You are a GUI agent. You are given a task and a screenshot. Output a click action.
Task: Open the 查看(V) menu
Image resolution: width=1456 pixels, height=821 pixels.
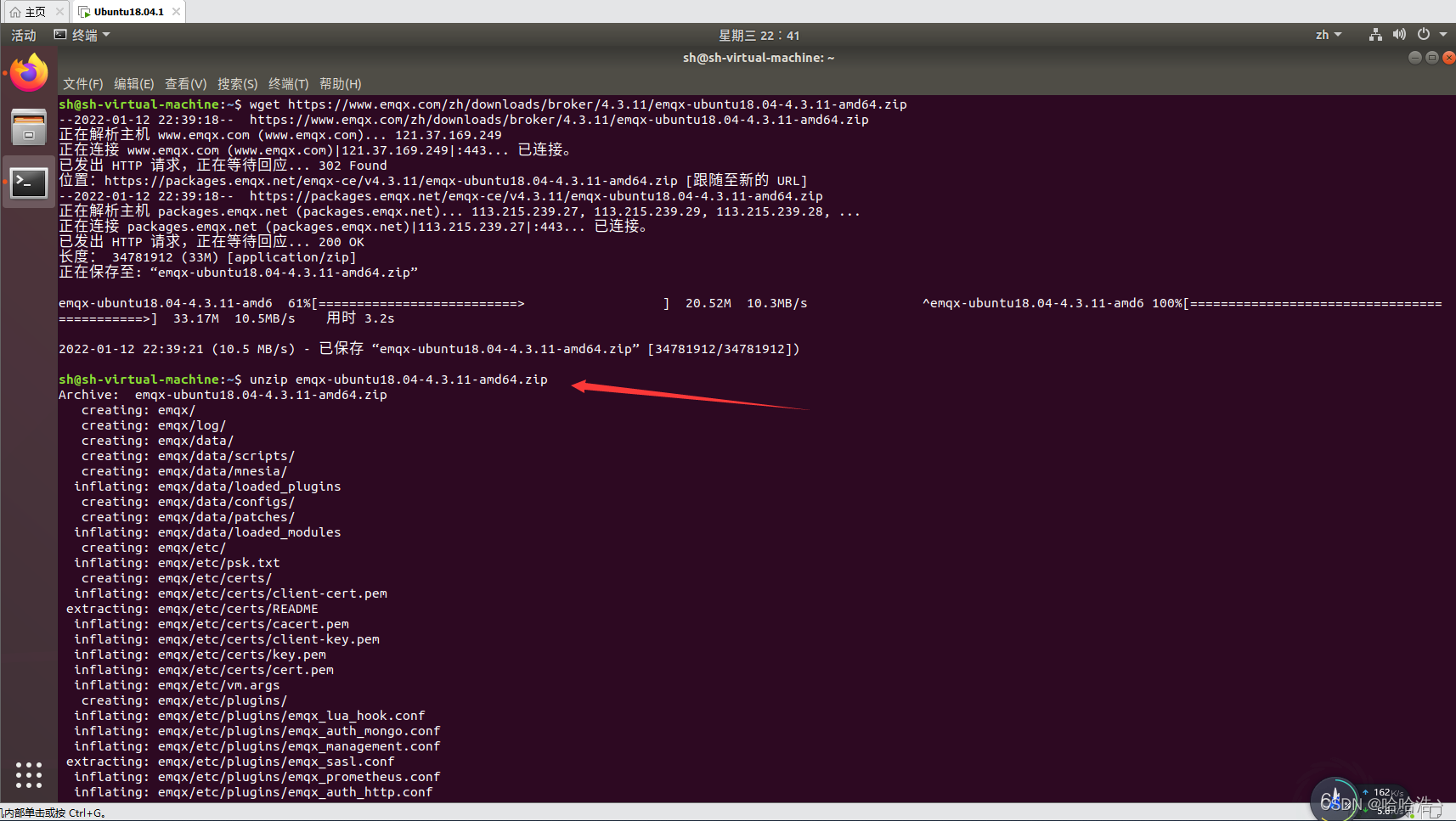(186, 84)
